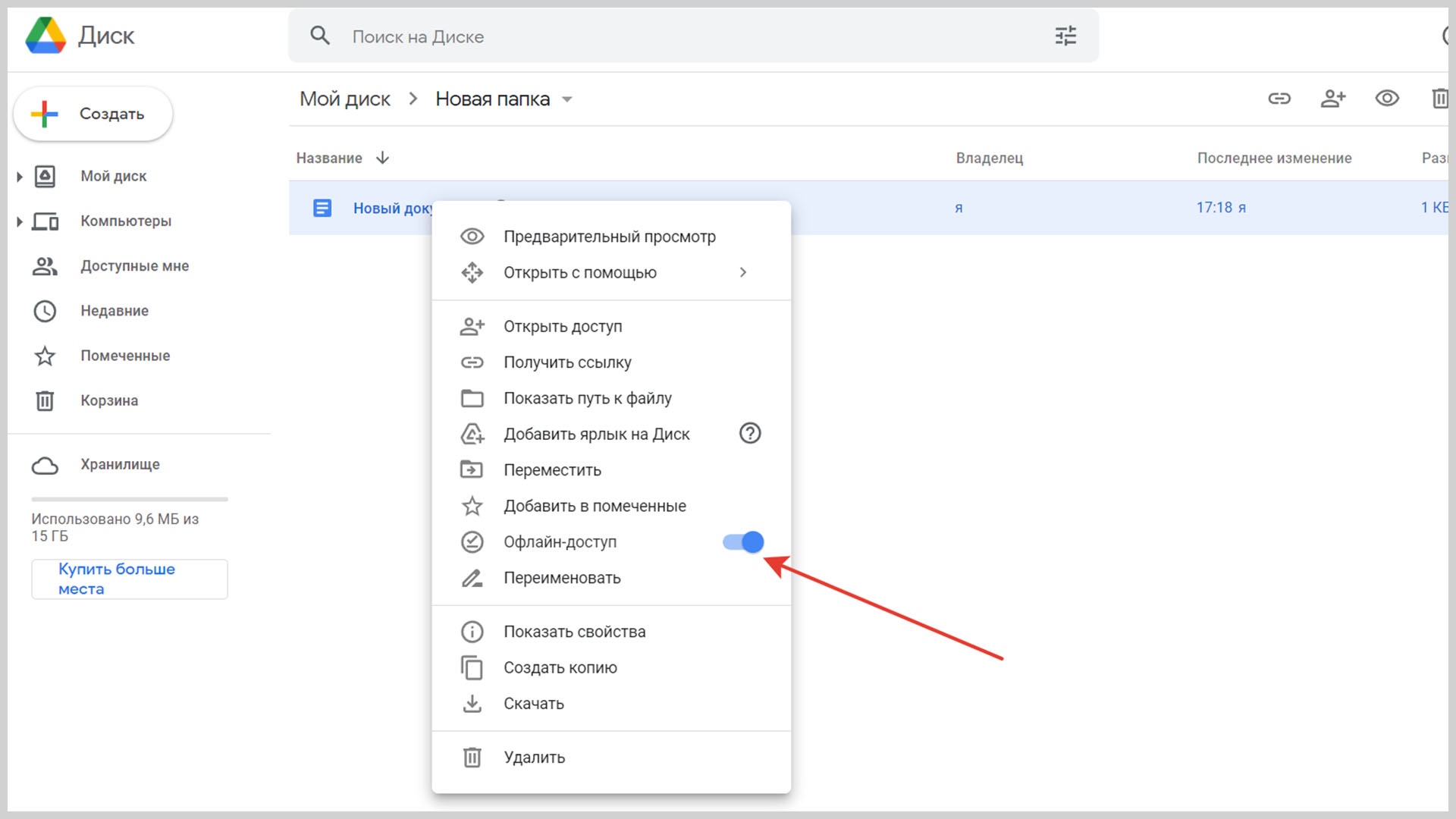Click the preview eye icon in toolbar
Image resolution: width=1456 pixels, height=819 pixels.
click(x=1387, y=99)
